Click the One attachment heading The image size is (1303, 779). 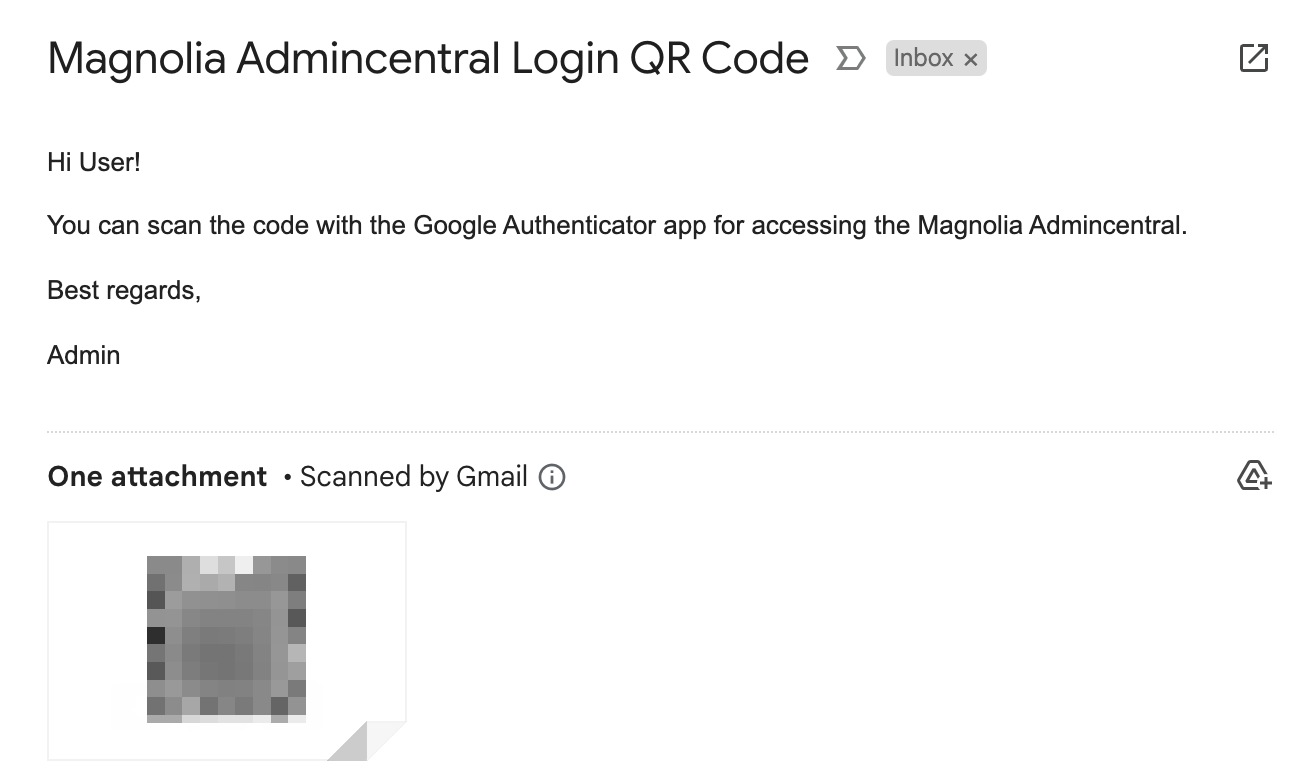[156, 477]
